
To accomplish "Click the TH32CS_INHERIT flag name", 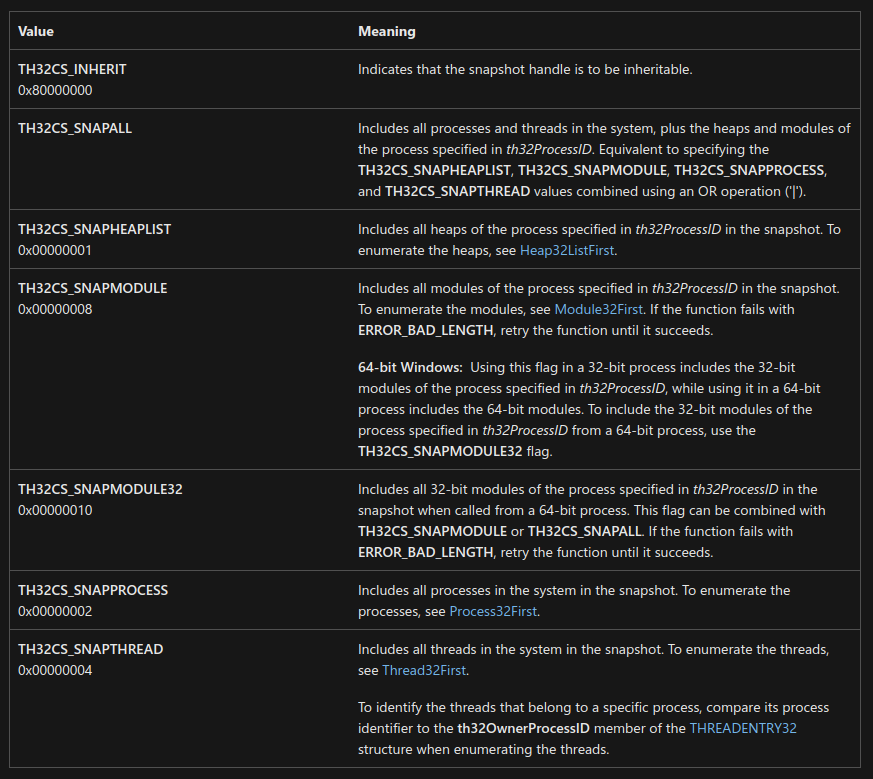I will click(x=72, y=70).
